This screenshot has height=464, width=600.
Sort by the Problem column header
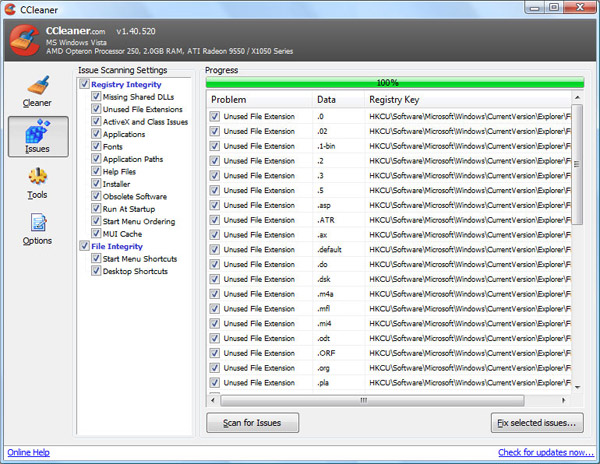260,99
